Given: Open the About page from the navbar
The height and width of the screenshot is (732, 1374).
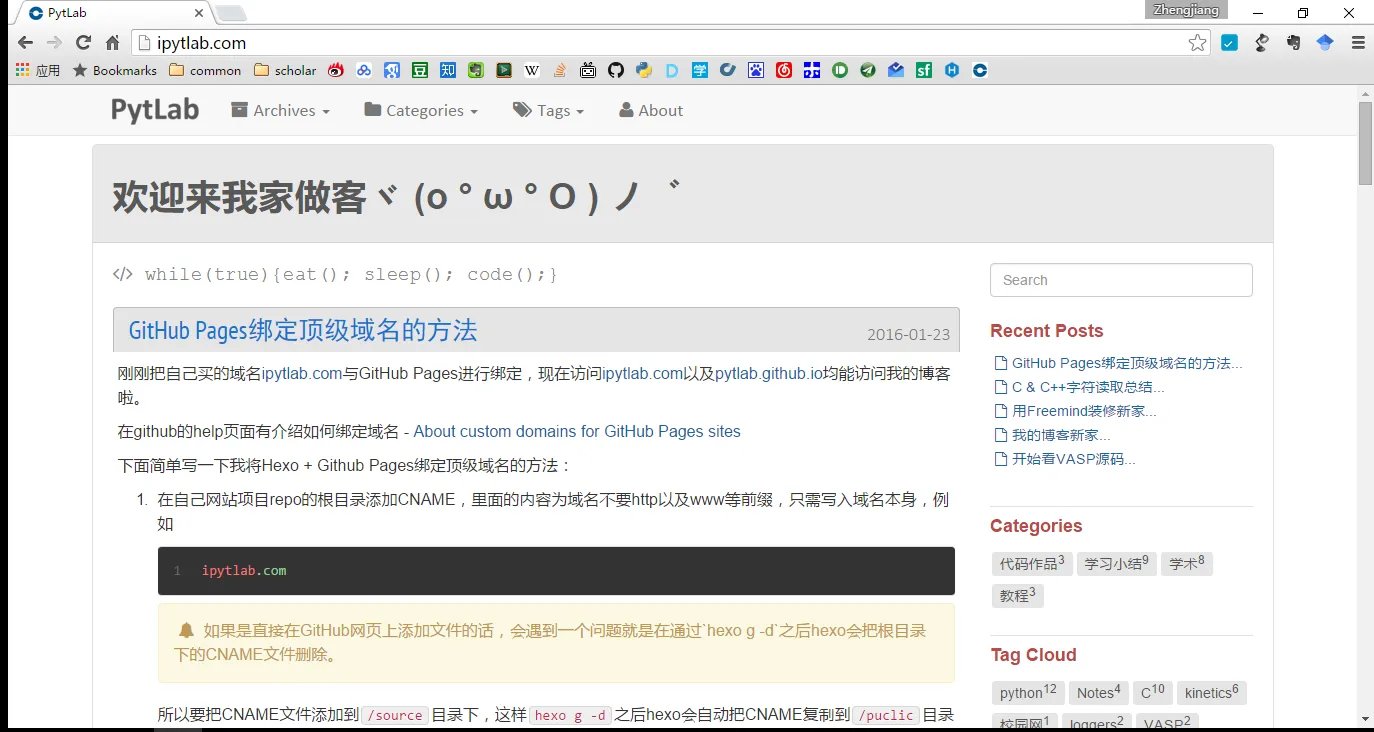Looking at the screenshot, I should point(650,110).
